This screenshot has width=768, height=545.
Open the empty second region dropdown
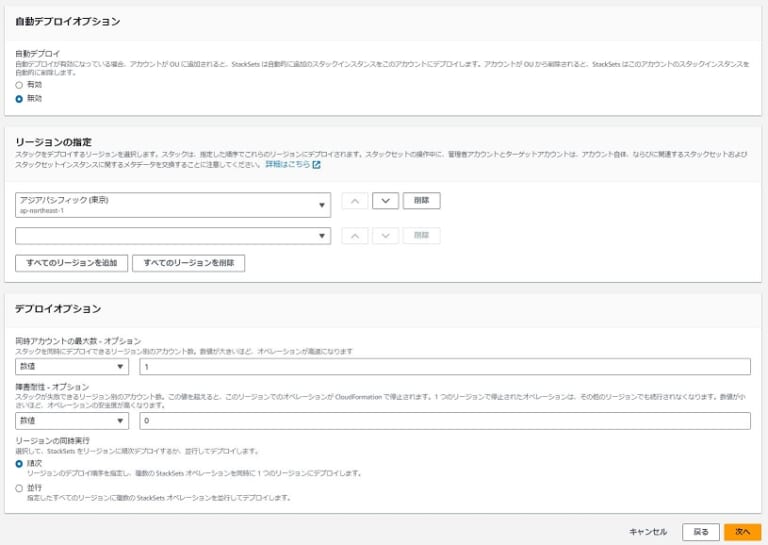173,236
